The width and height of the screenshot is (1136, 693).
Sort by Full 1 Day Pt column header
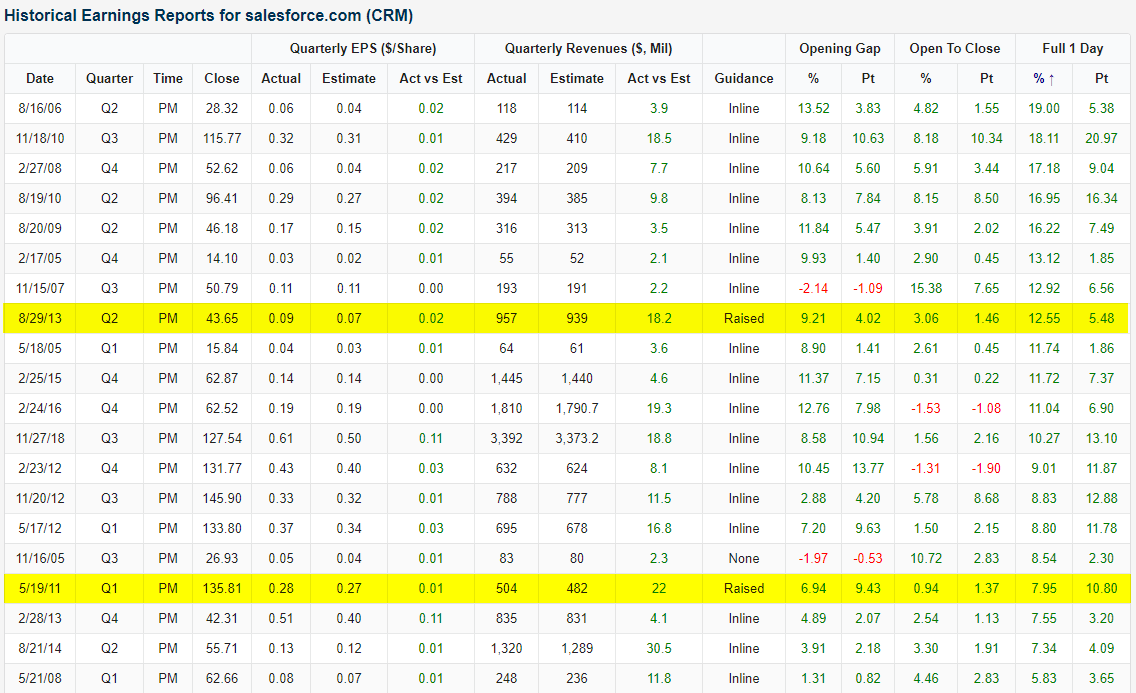(x=1101, y=78)
